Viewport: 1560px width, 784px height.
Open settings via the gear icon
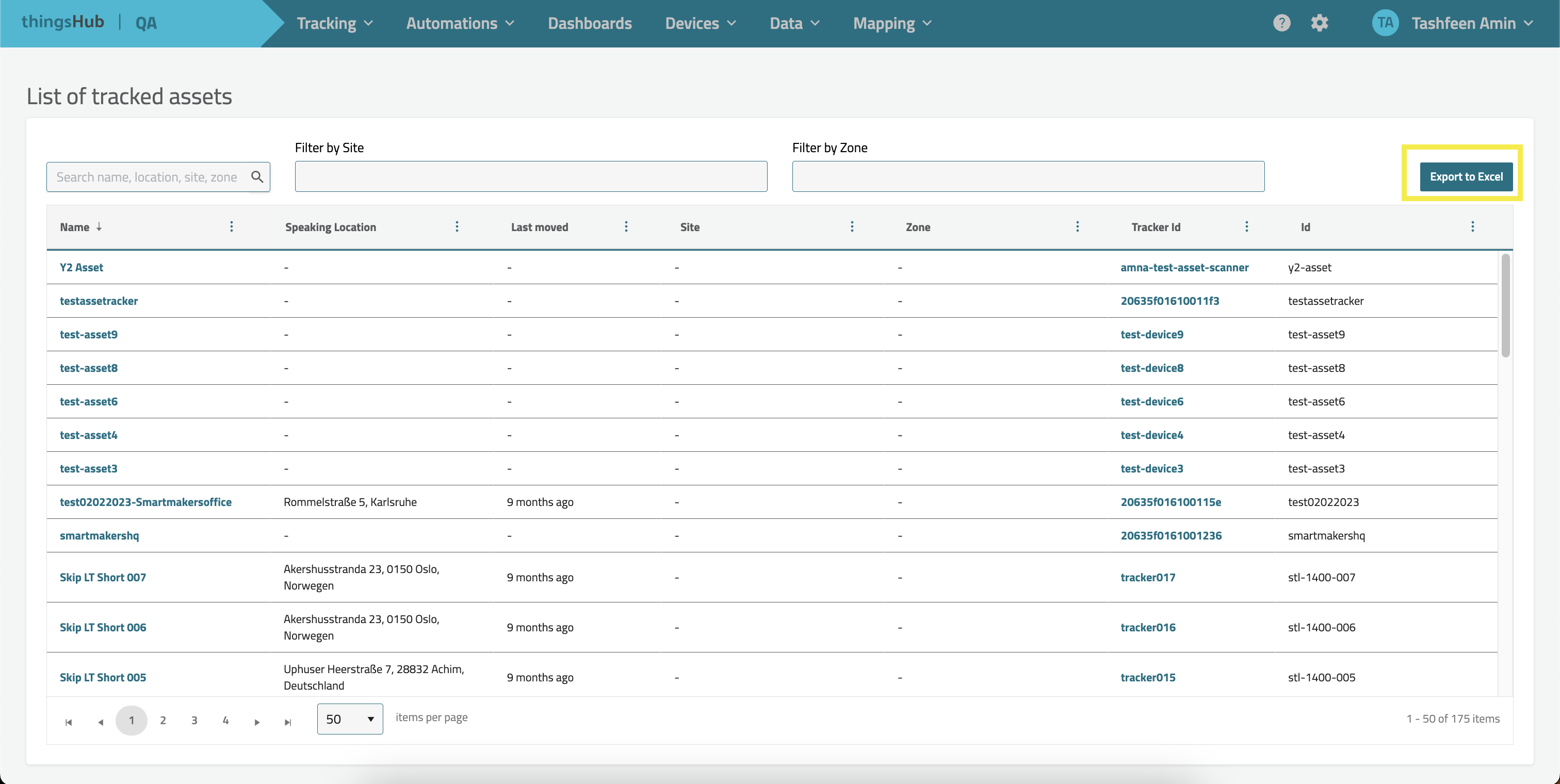[x=1319, y=23]
